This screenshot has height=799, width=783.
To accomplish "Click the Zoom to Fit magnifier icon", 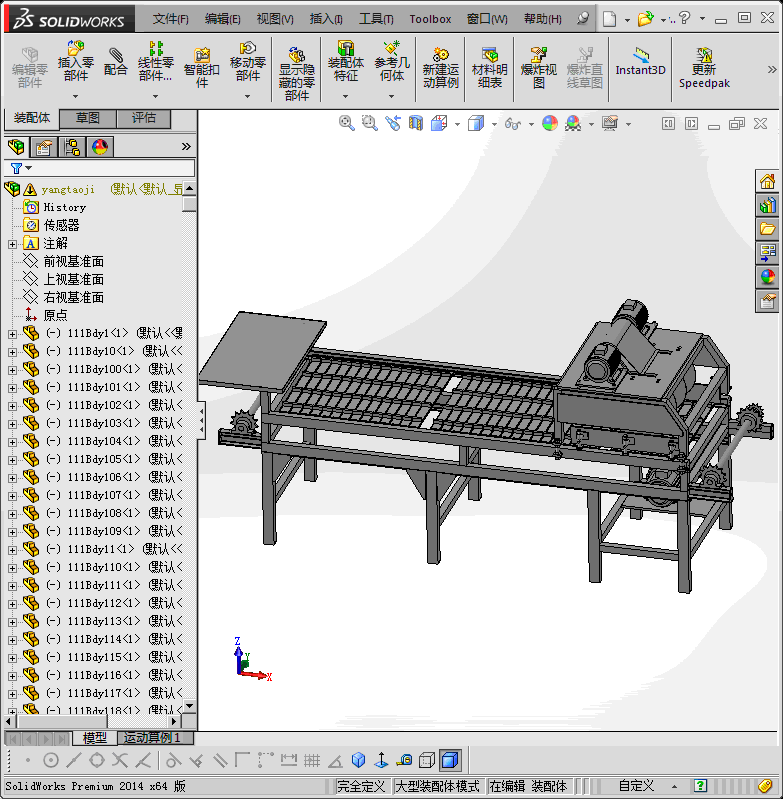I will pyautogui.click(x=346, y=123).
